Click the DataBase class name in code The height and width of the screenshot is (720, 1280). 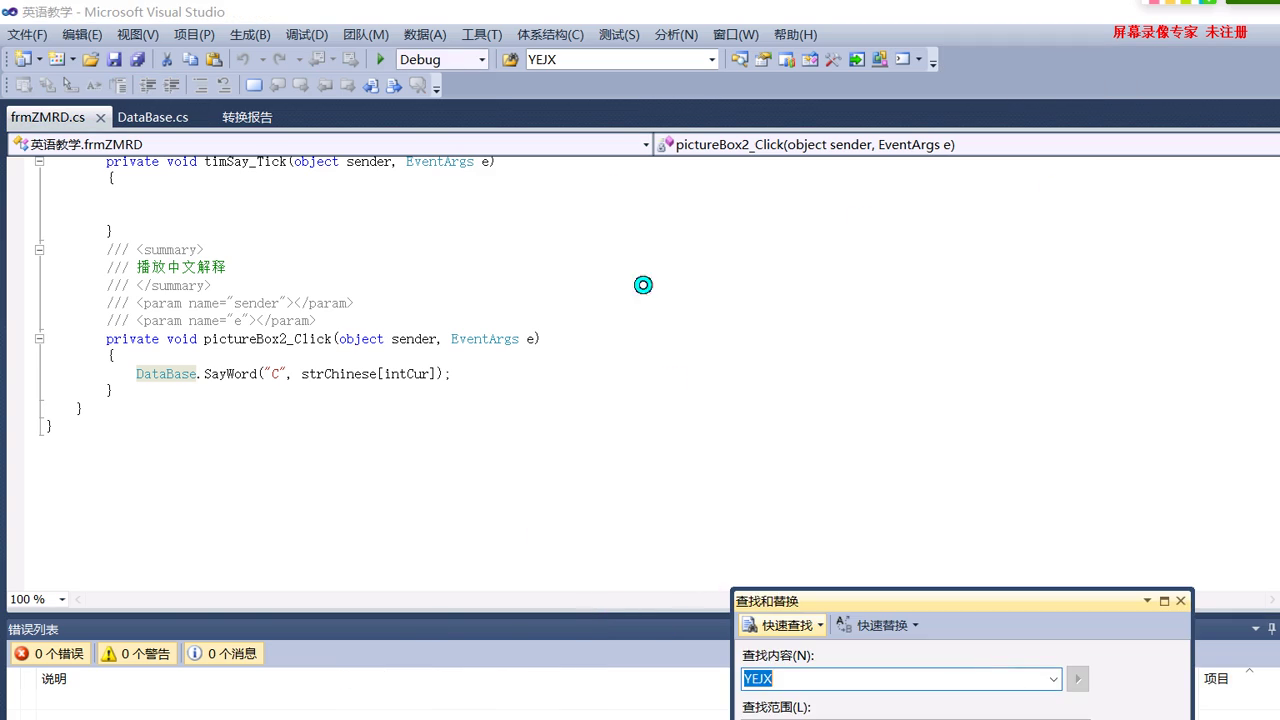point(166,374)
